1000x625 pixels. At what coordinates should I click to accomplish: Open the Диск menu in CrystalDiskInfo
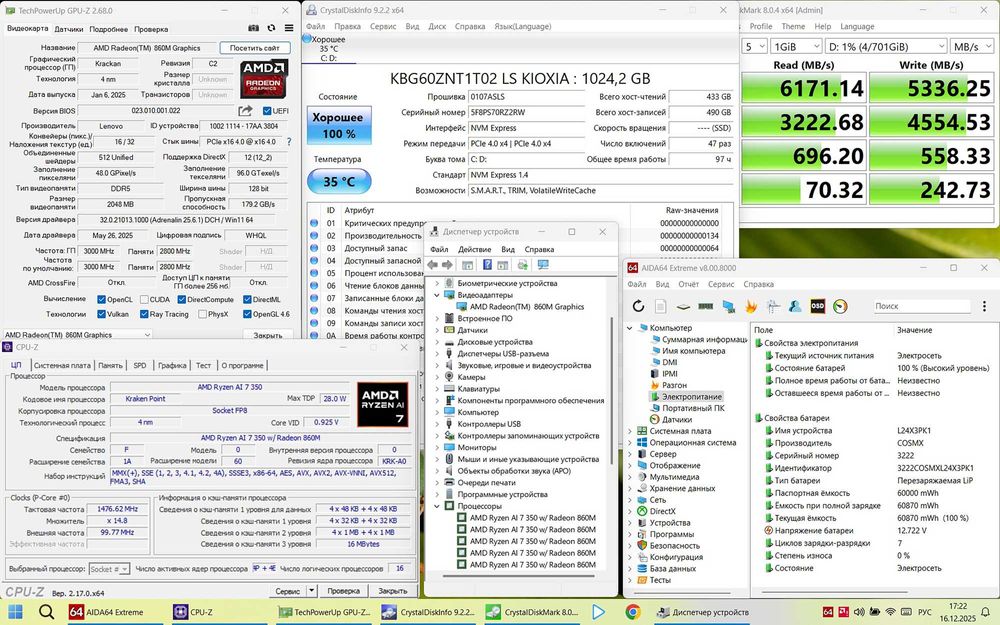(x=437, y=26)
